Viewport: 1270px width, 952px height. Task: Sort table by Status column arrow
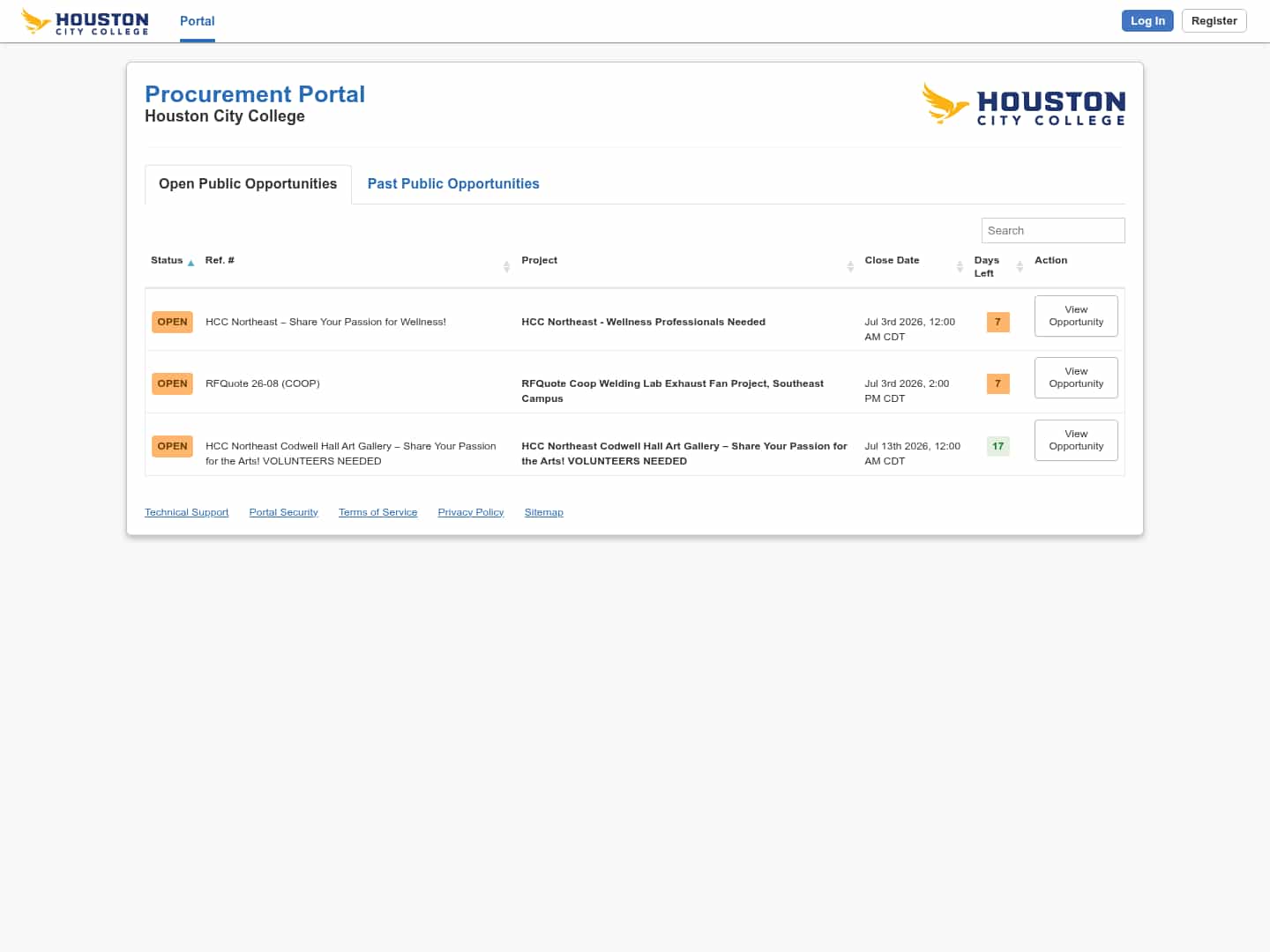190,263
